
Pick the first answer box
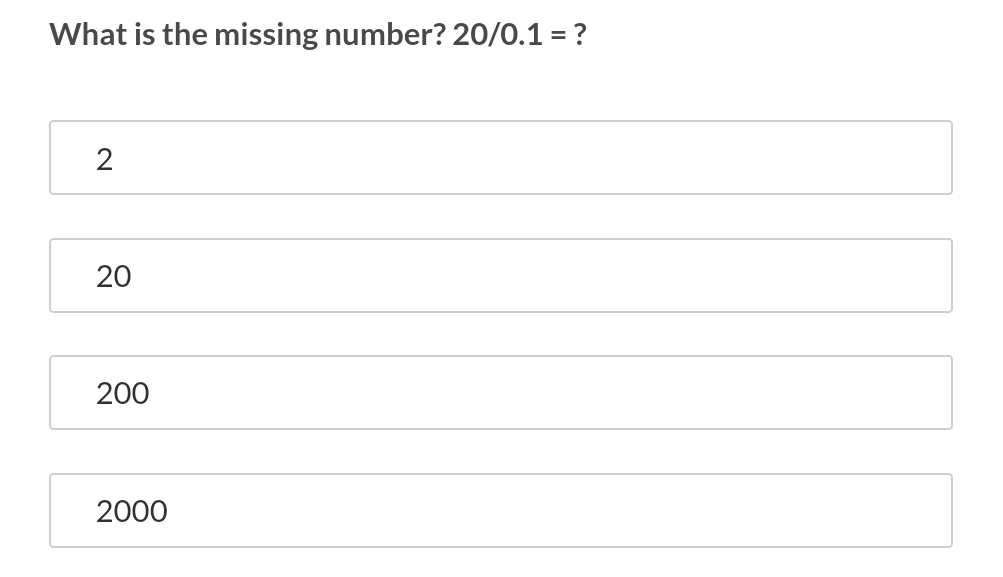click(500, 158)
